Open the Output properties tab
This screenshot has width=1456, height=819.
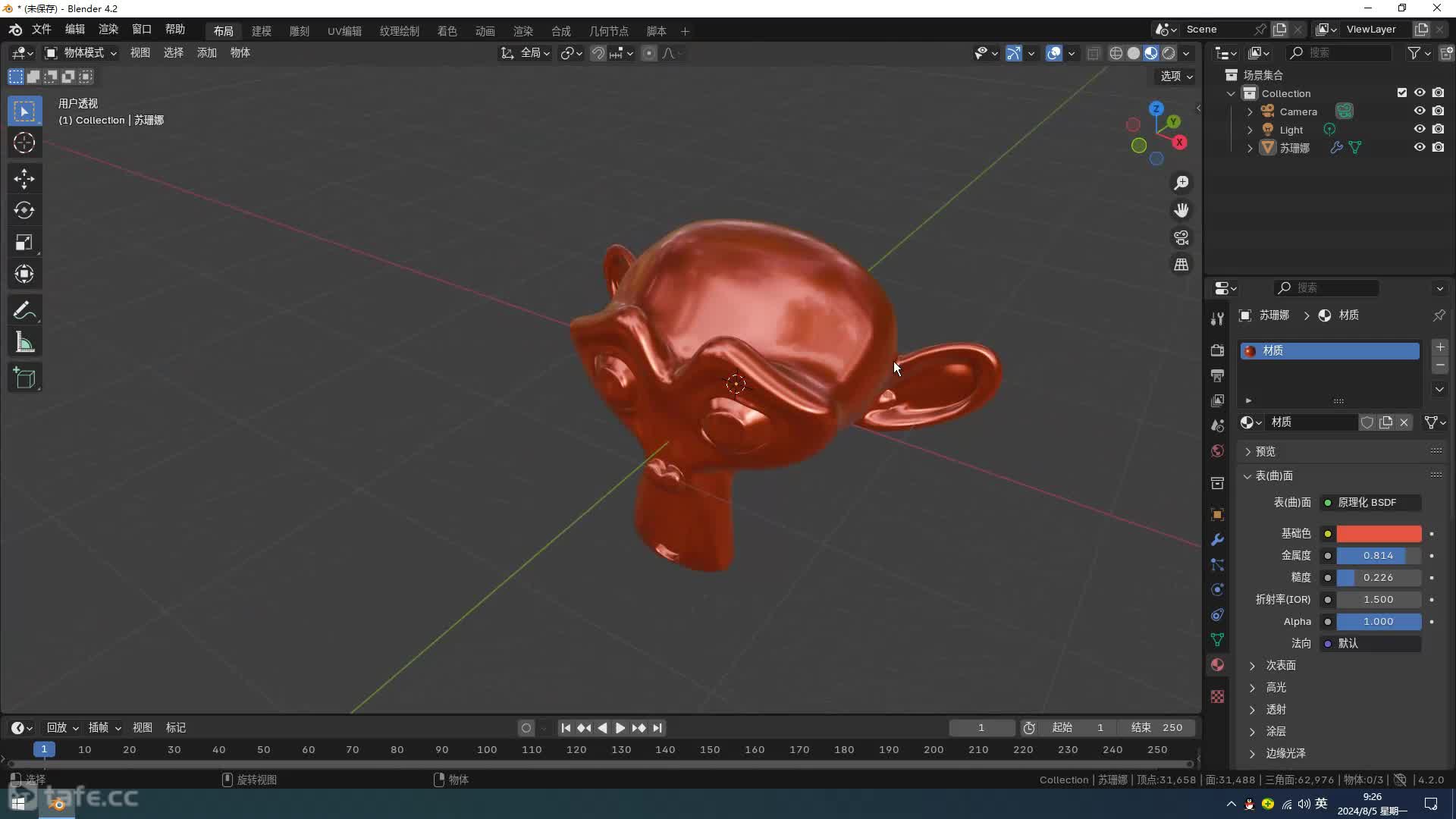pyautogui.click(x=1217, y=375)
